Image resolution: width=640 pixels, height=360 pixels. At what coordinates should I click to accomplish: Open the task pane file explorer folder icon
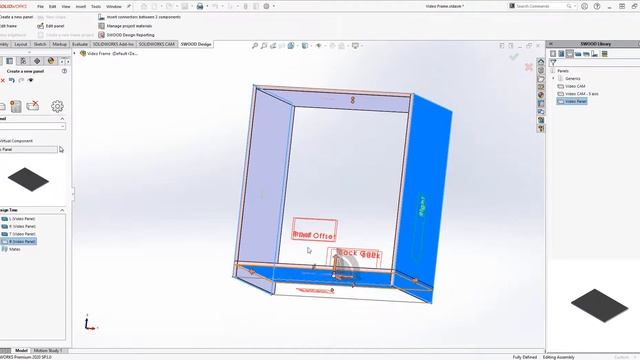tap(541, 78)
